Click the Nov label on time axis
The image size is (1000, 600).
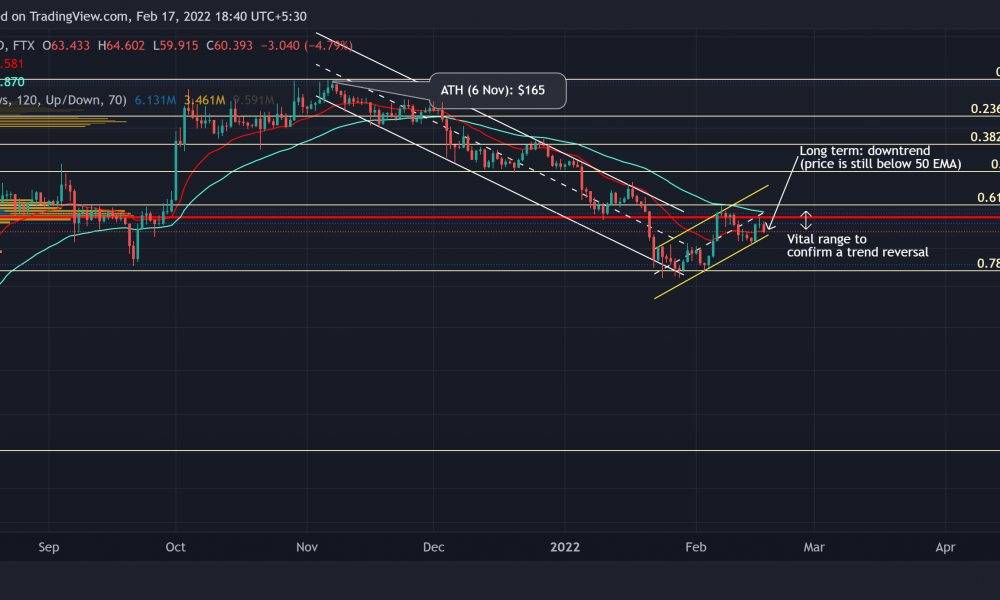coord(307,547)
